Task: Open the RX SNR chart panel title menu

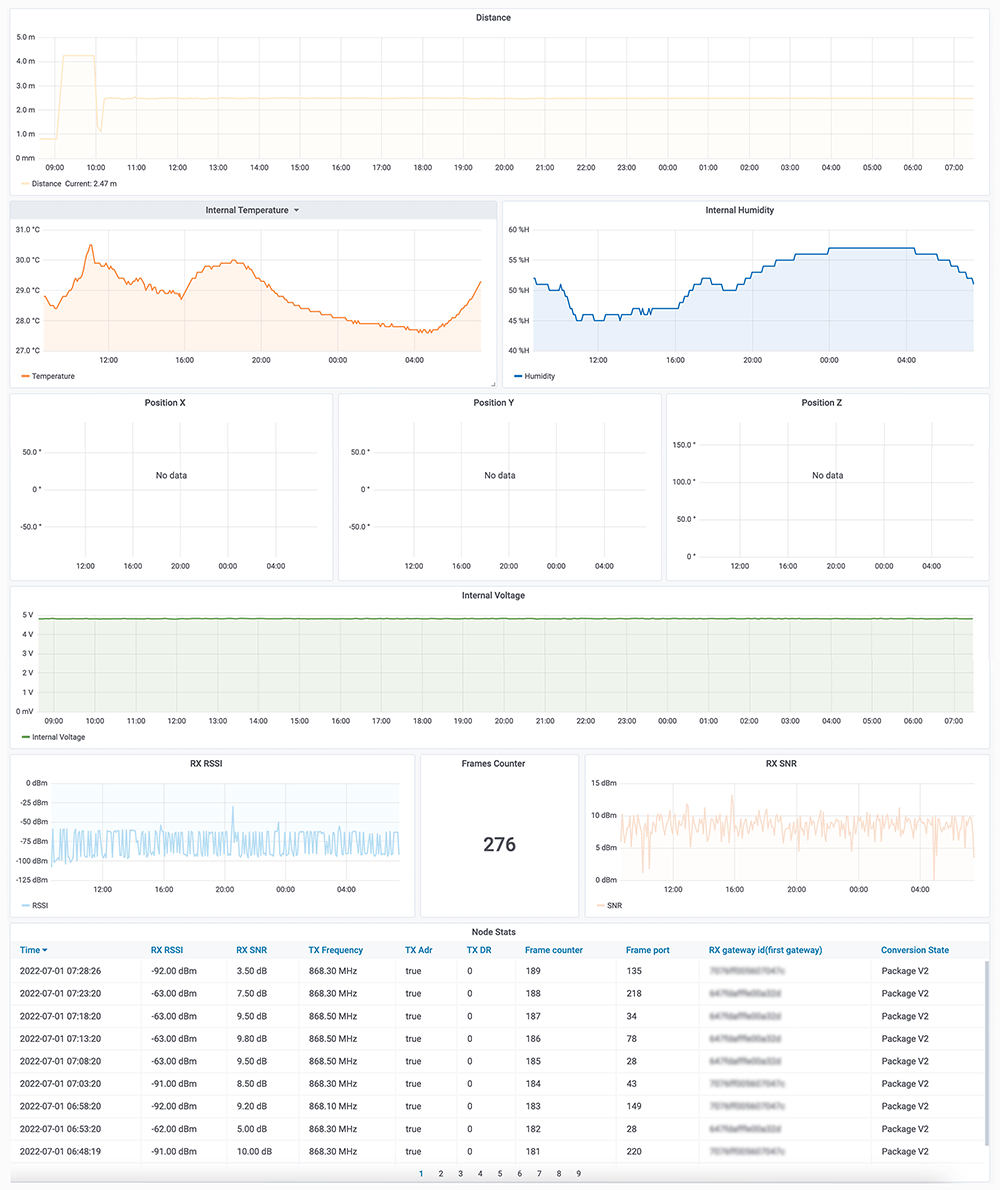Action: 781,764
